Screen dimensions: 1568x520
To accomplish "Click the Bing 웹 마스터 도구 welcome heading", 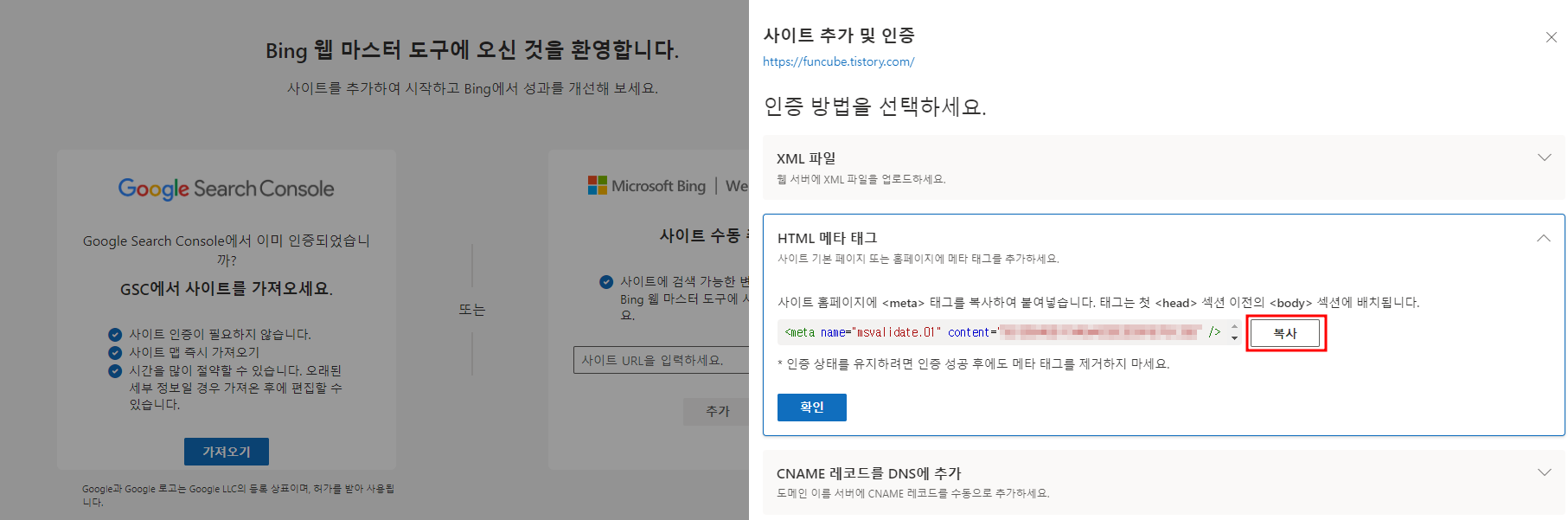I will click(472, 50).
